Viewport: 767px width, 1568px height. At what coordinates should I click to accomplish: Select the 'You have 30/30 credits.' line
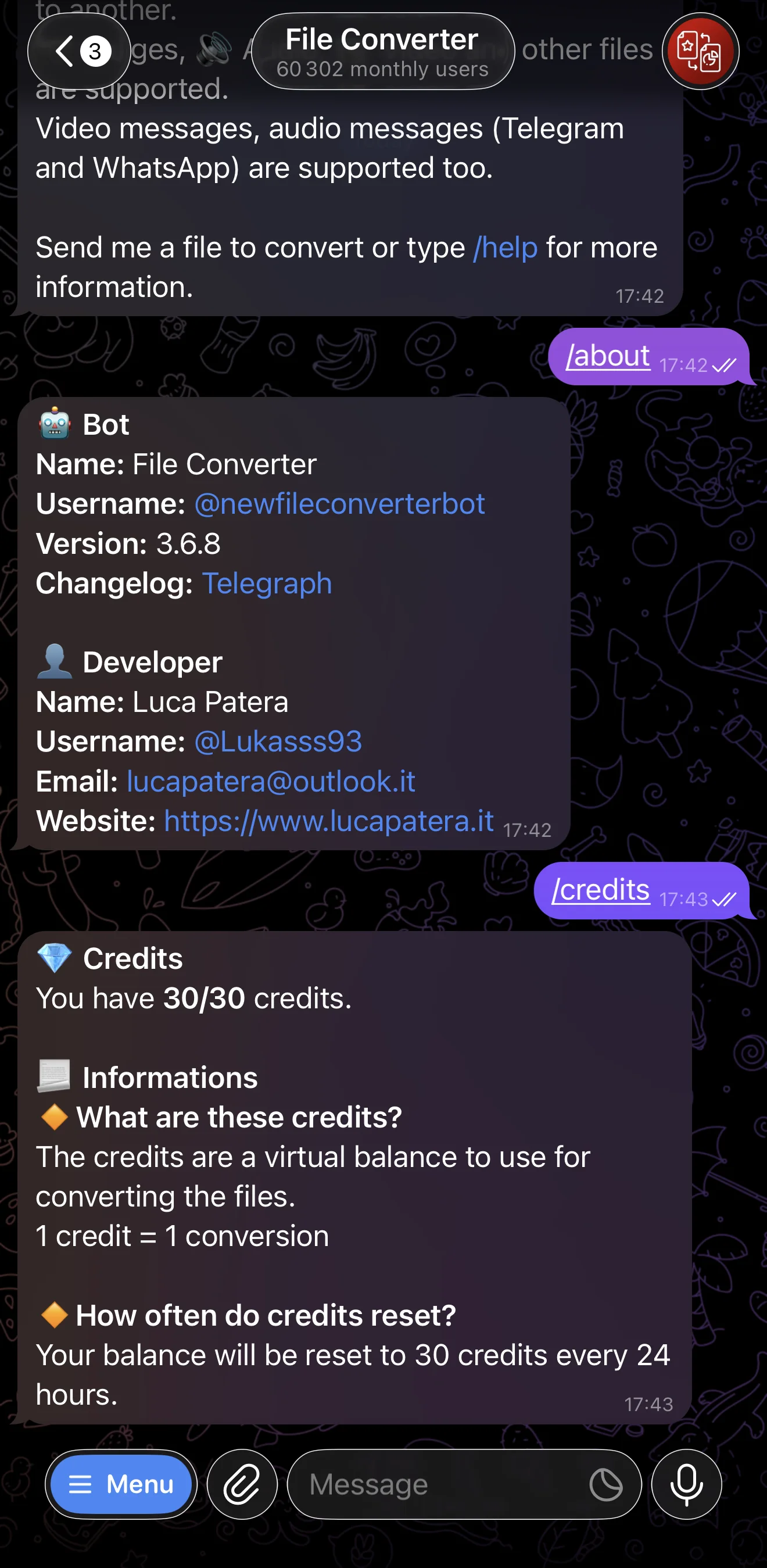(193, 998)
